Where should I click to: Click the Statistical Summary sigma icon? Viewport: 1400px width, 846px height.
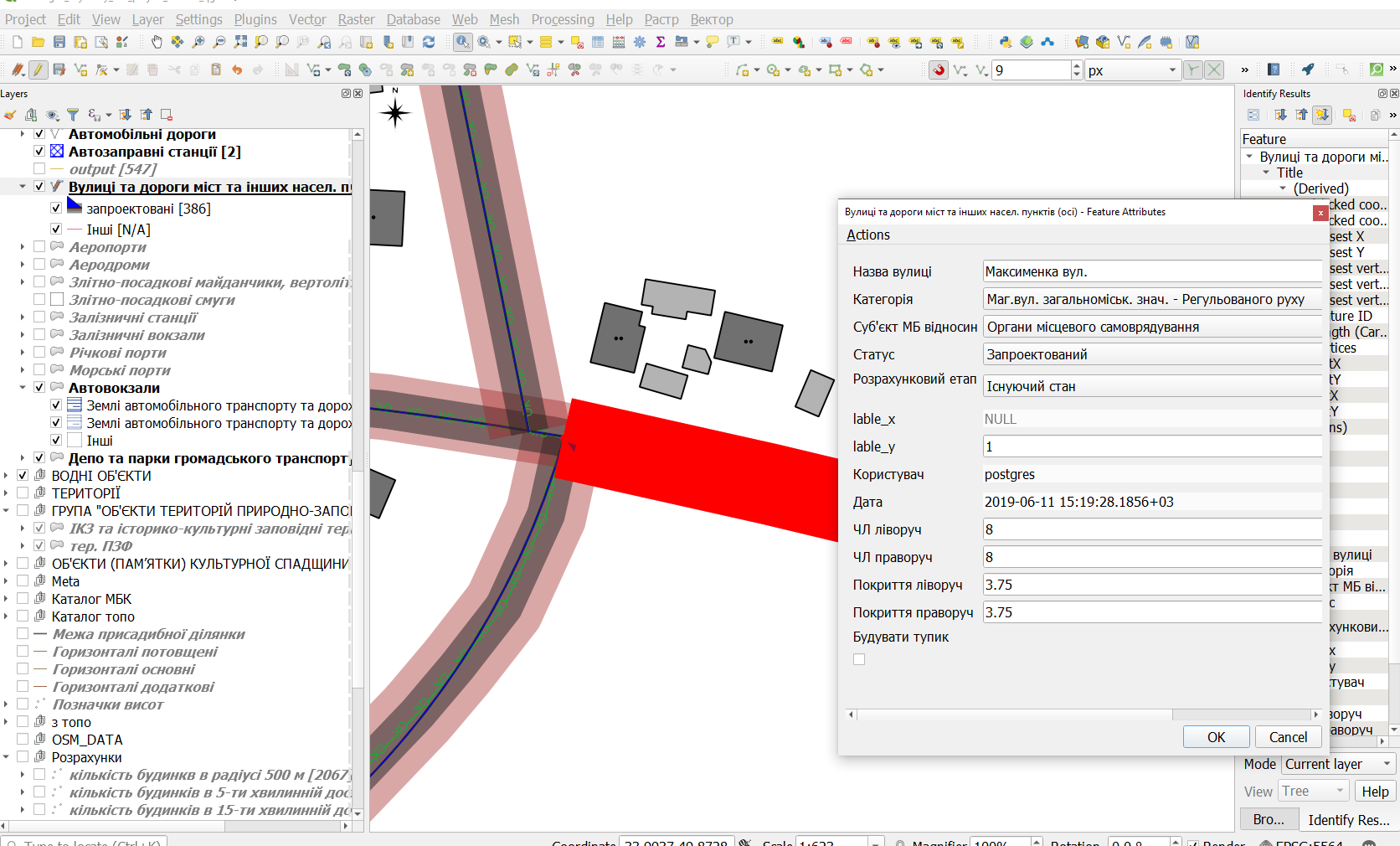click(661, 42)
